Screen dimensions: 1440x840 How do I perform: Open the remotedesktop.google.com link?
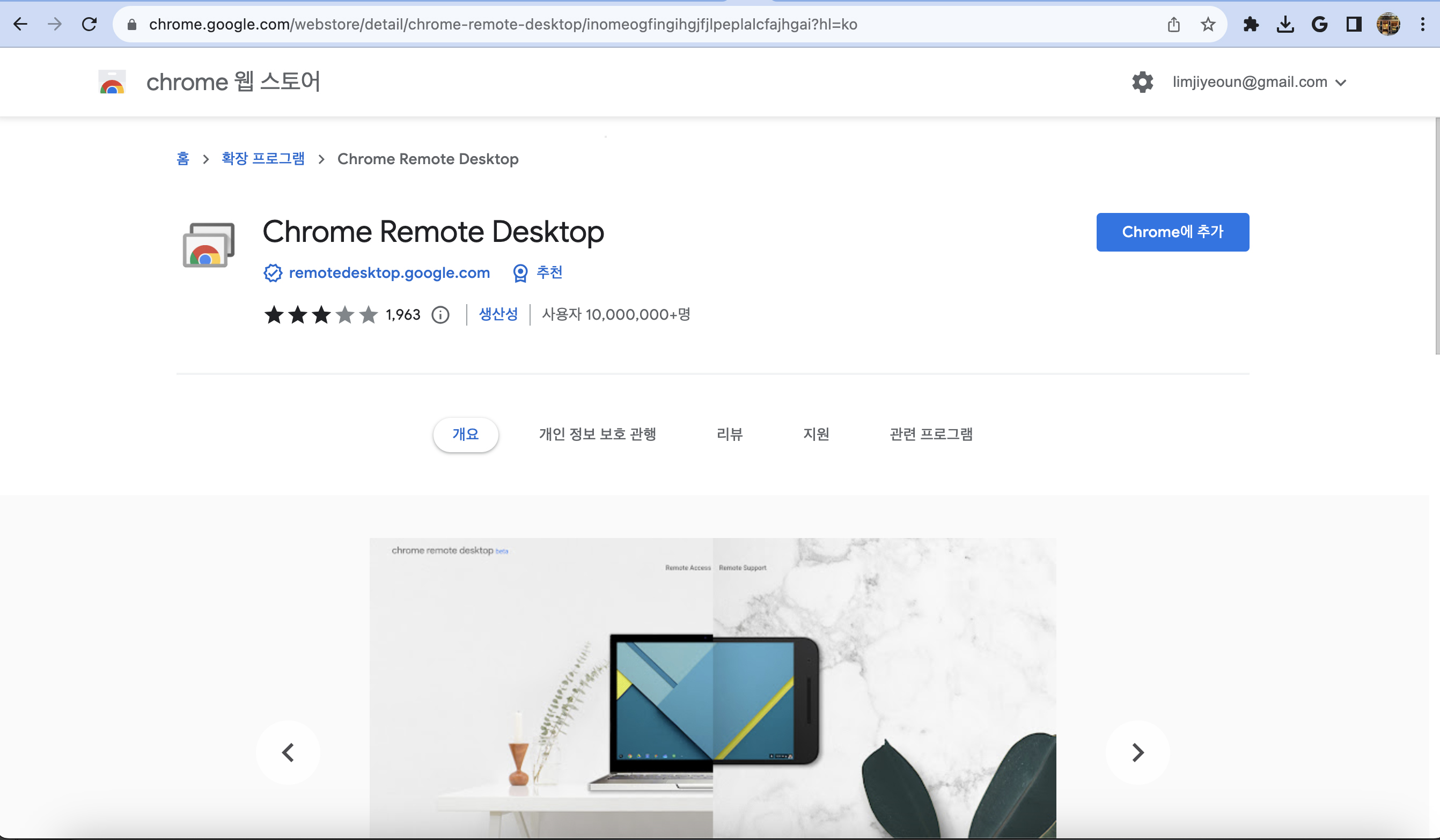pos(389,273)
